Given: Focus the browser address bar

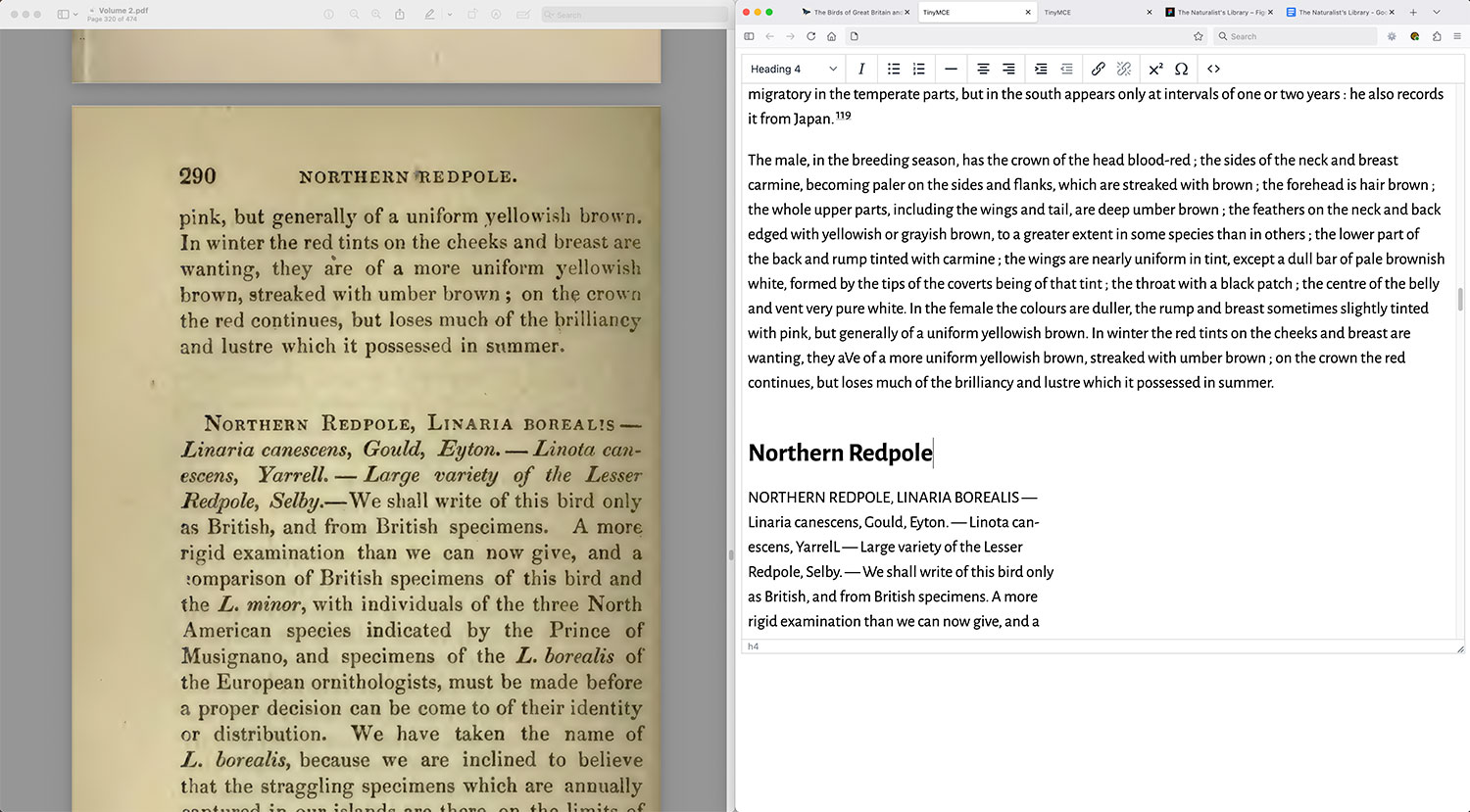Looking at the screenshot, I should point(1028,36).
